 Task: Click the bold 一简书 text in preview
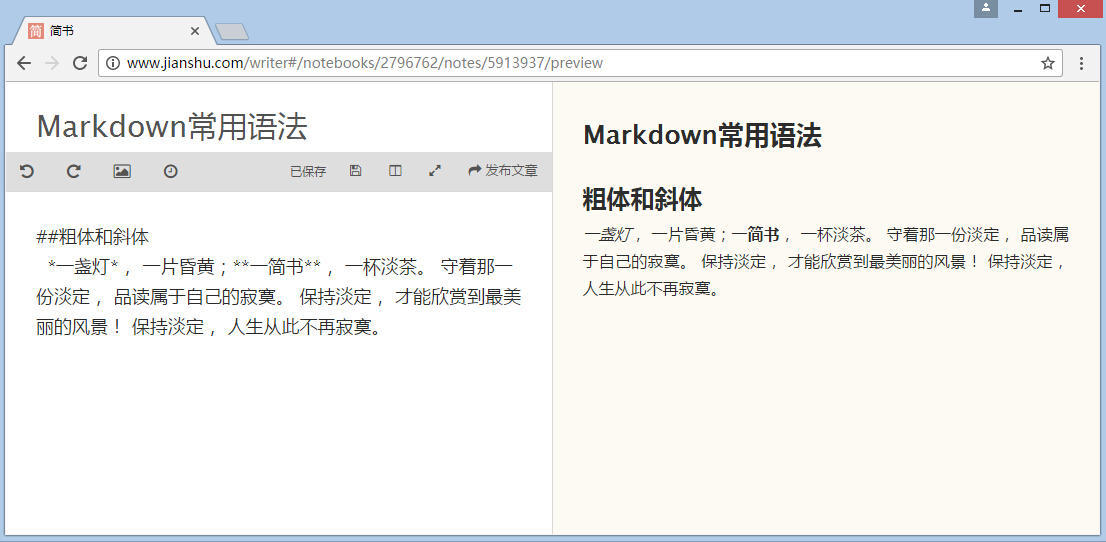(755, 235)
